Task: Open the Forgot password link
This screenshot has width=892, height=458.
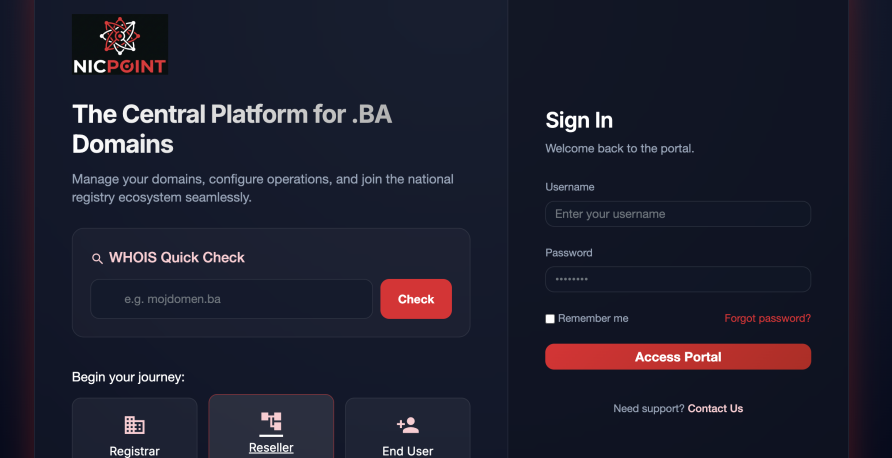Action: pyautogui.click(x=767, y=318)
